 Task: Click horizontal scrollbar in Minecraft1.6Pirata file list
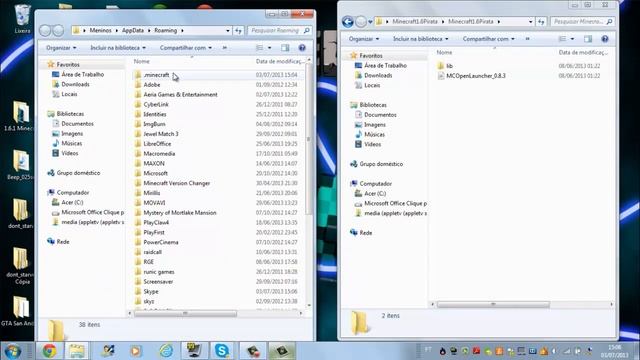tap(493, 304)
